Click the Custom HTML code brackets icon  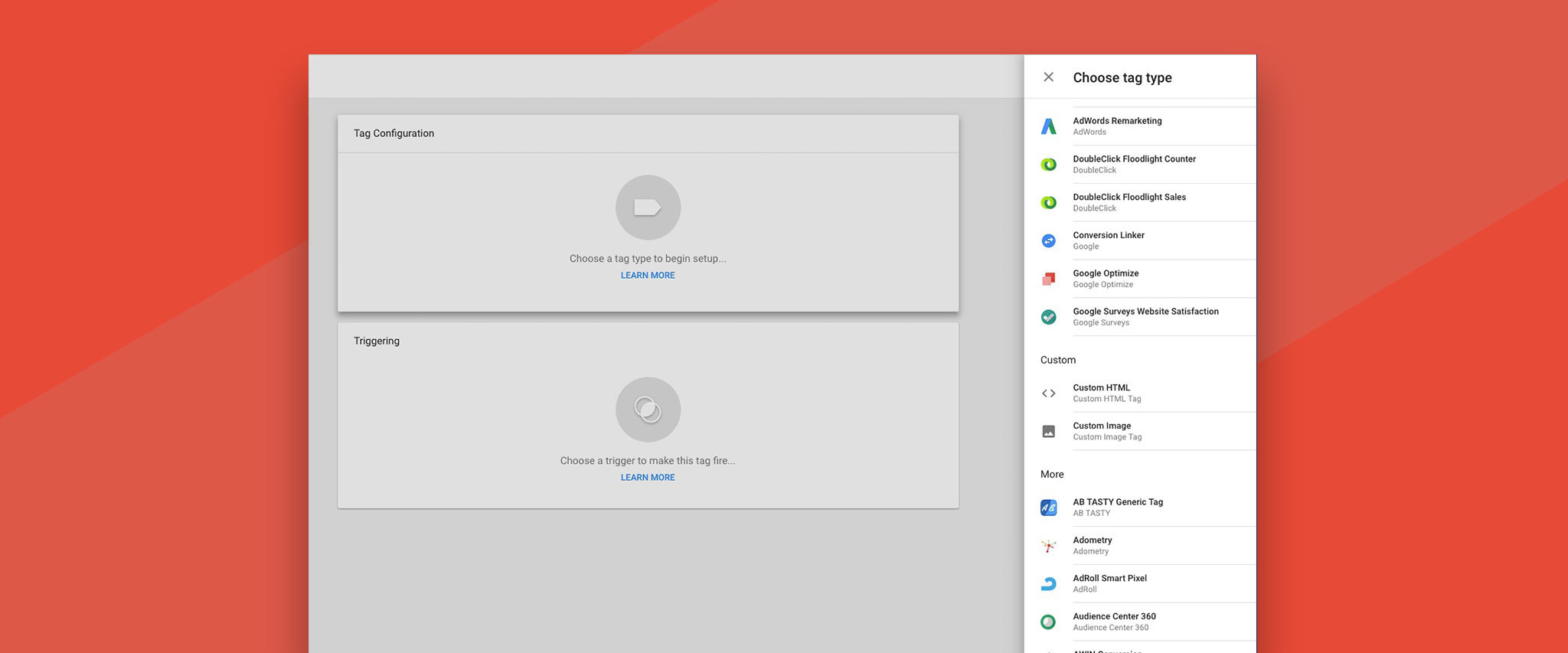1048,393
